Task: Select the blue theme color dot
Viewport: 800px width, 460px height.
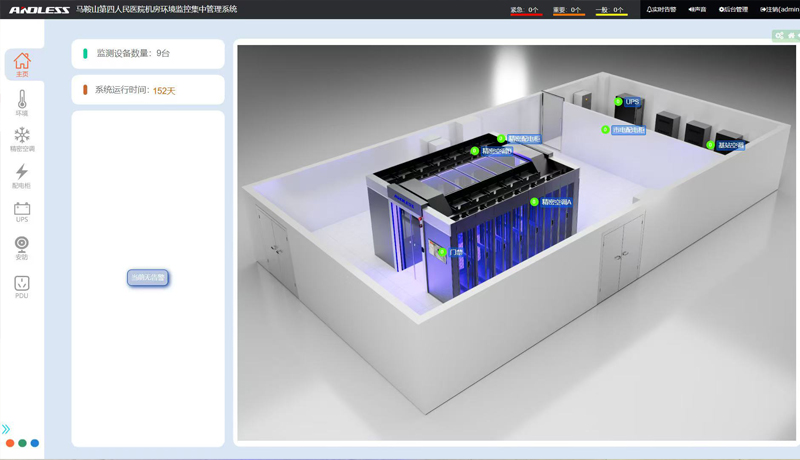Action: click(x=35, y=443)
